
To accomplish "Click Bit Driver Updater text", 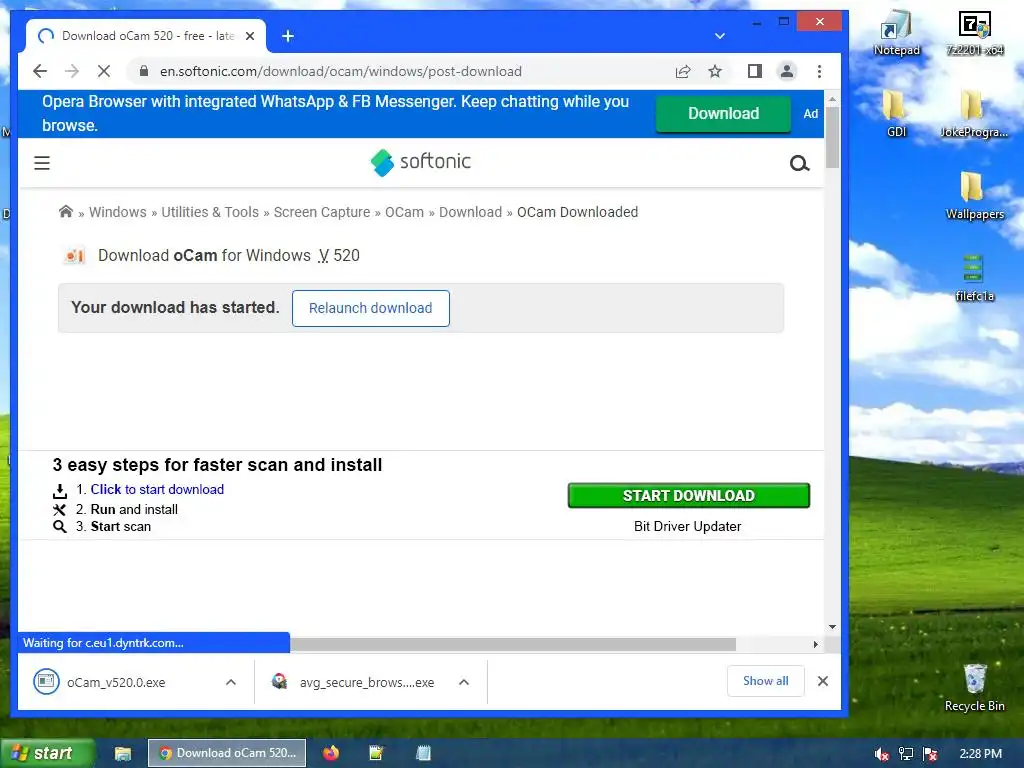I will coord(687,526).
